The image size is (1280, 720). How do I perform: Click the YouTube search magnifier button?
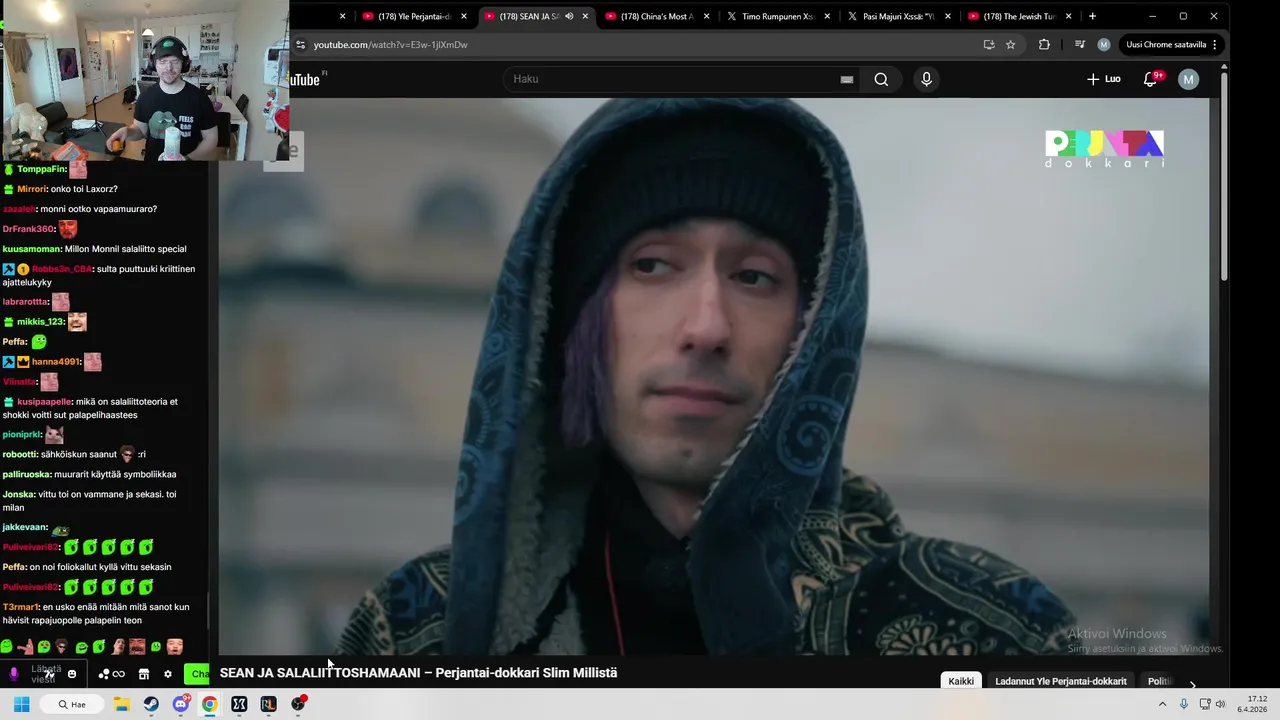[881, 79]
